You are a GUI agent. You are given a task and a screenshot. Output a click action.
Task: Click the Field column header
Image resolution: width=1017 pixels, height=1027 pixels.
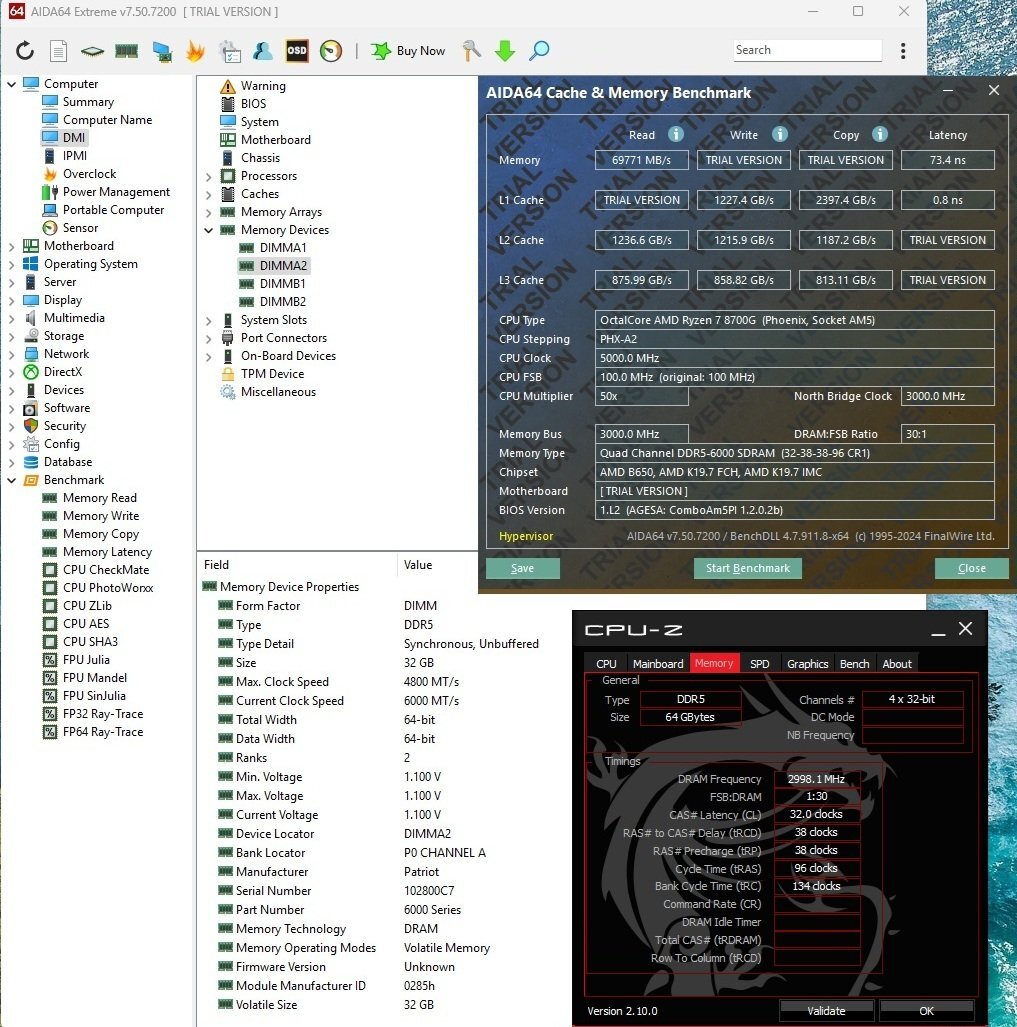[x=216, y=565]
